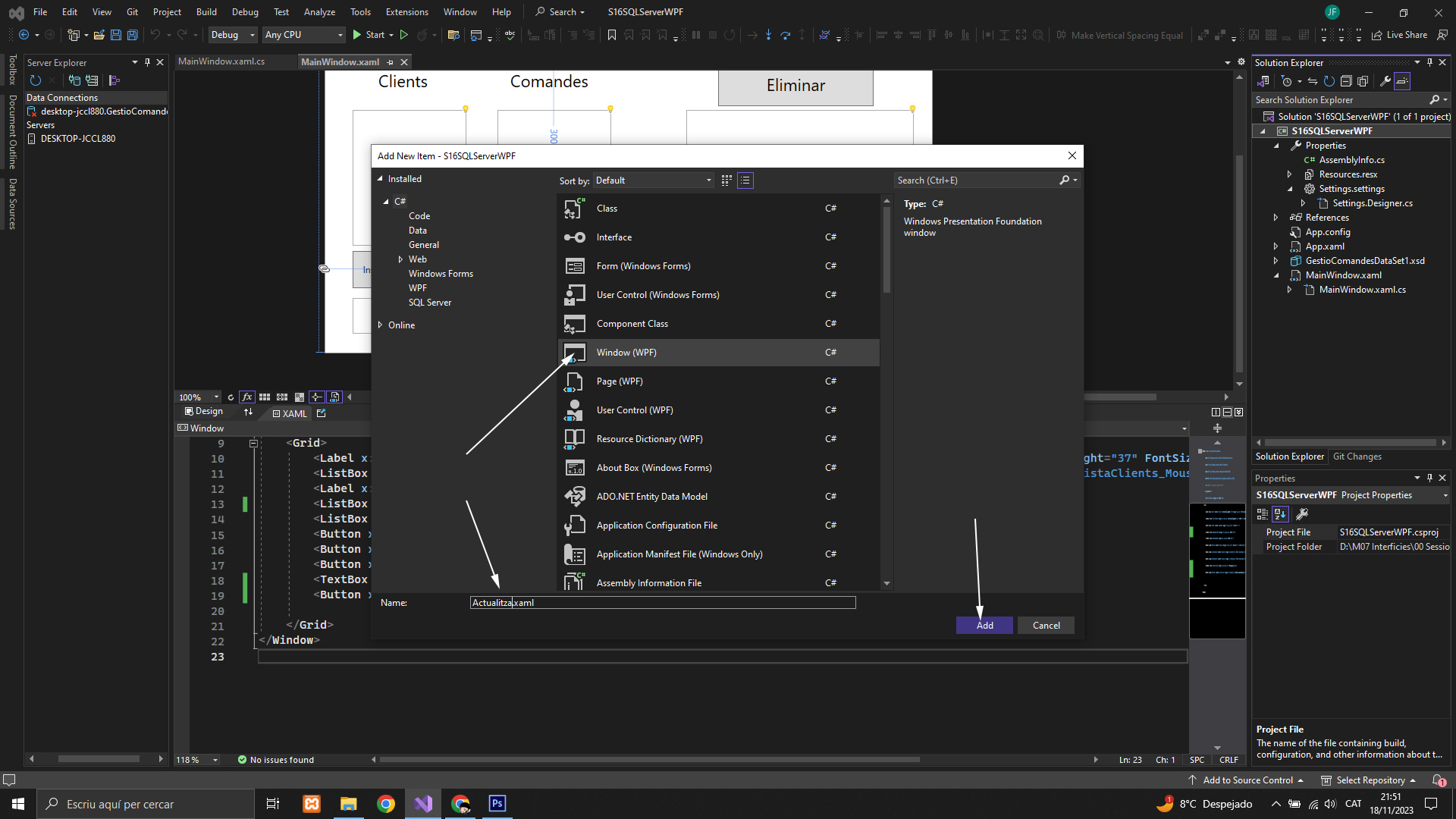Open the Extensions menu
Viewport: 1456px width, 819px height.
pyautogui.click(x=406, y=12)
